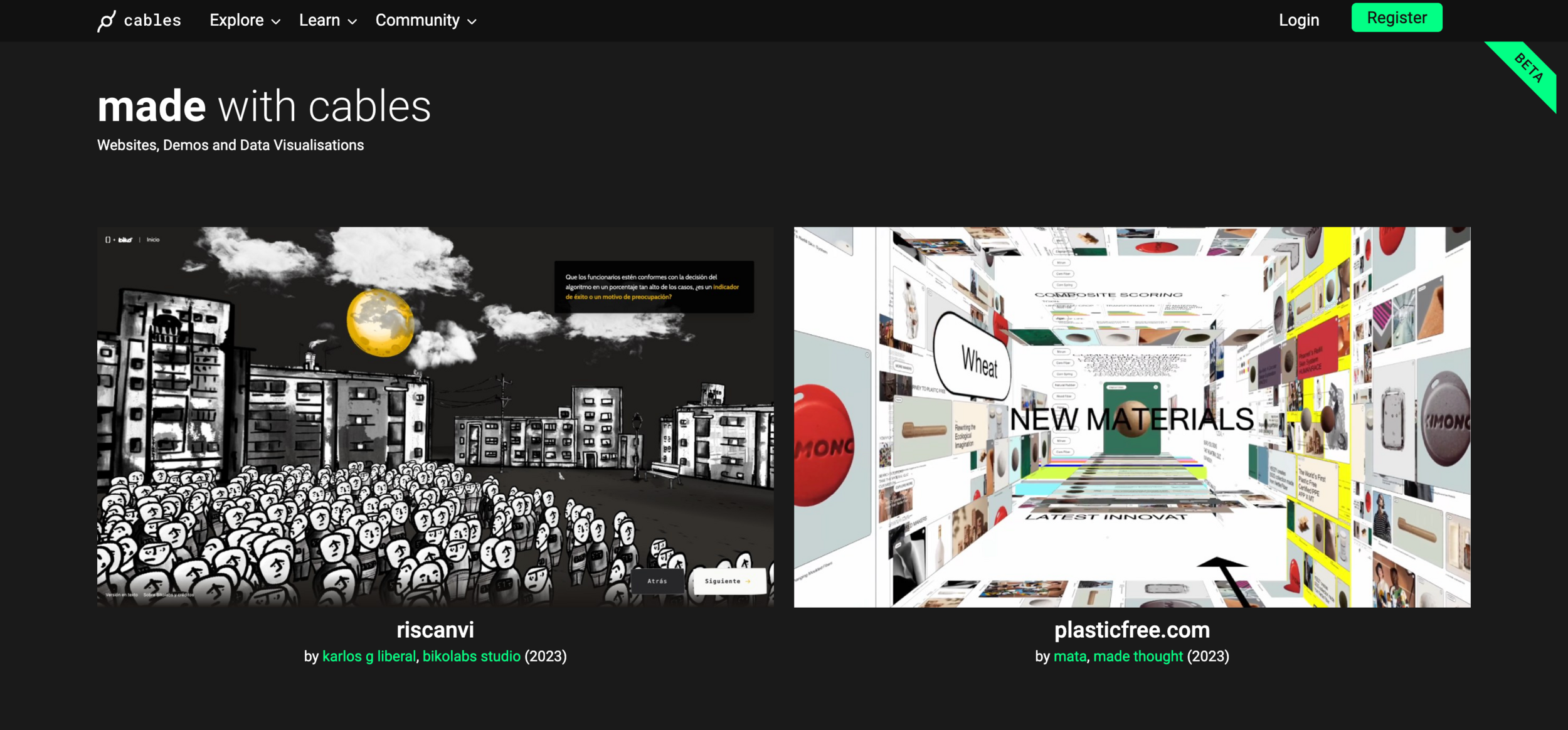
Task: Click the Login link
Action: pyautogui.click(x=1298, y=20)
